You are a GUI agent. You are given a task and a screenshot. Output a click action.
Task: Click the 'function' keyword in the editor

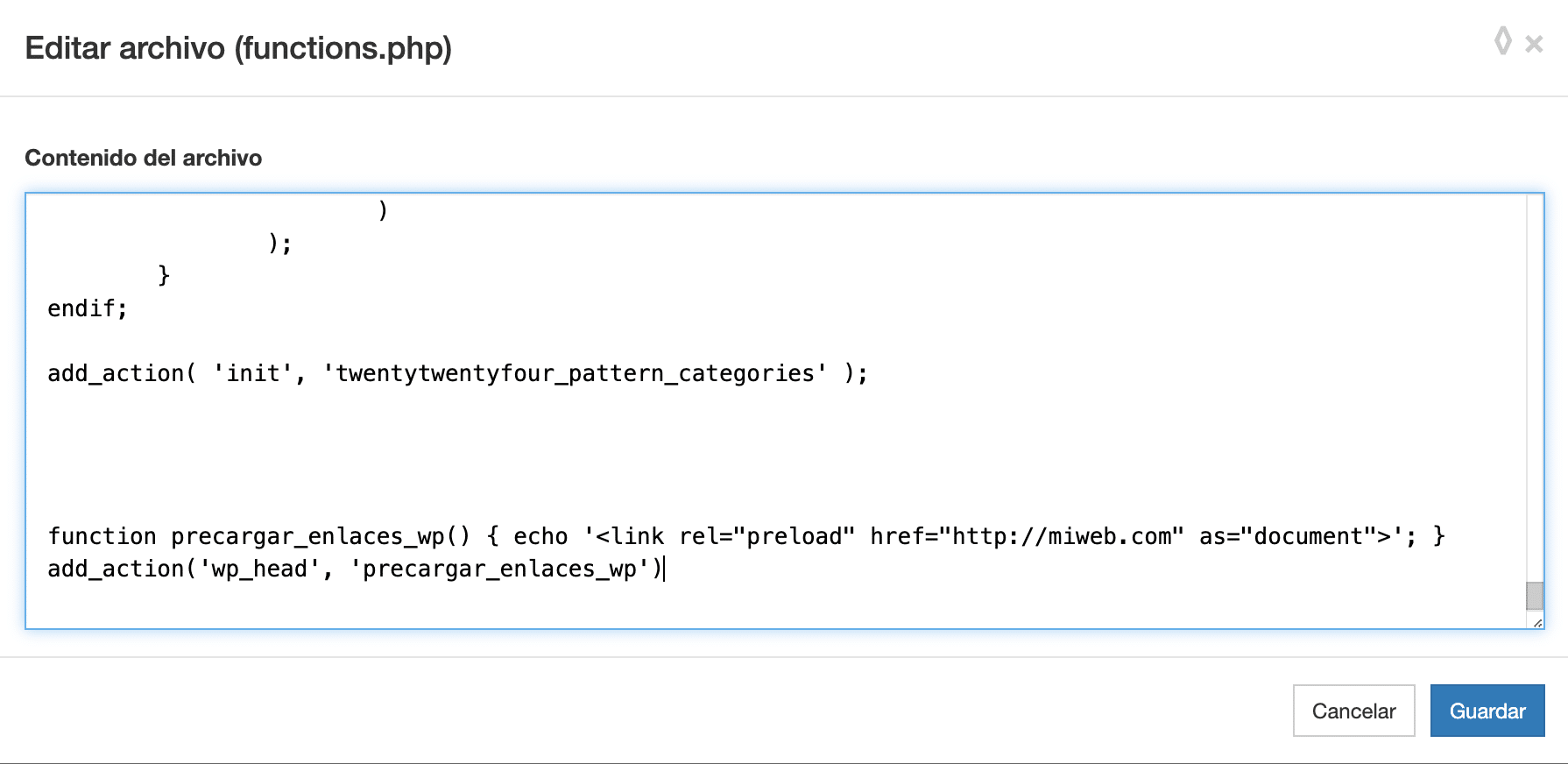point(102,536)
